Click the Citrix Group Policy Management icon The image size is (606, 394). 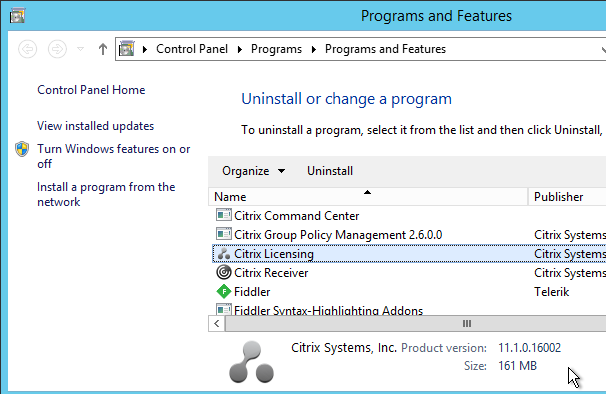224,234
